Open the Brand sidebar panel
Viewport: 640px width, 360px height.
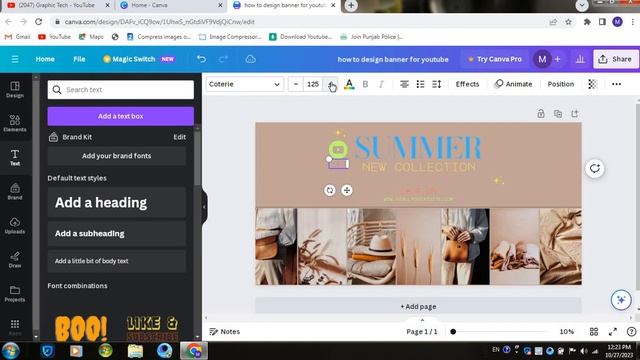15,191
